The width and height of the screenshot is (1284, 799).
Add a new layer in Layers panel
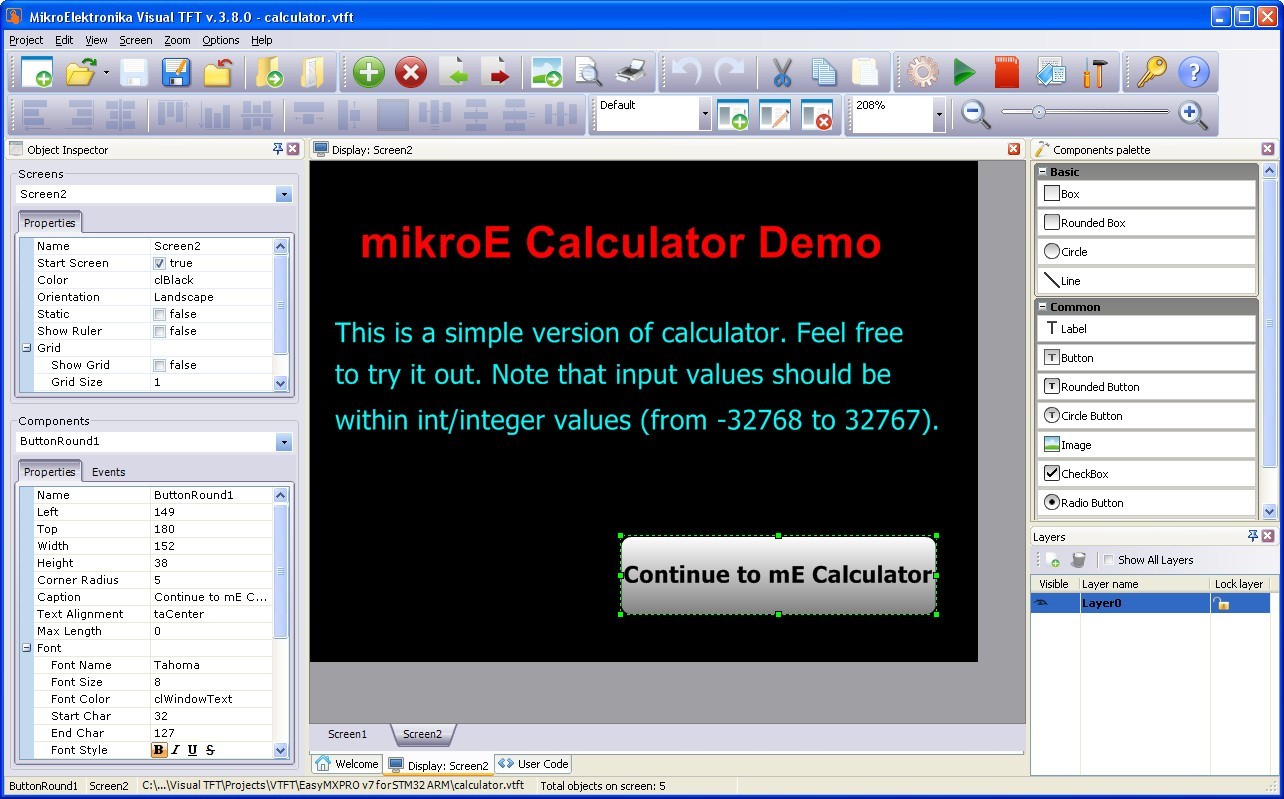[1052, 560]
